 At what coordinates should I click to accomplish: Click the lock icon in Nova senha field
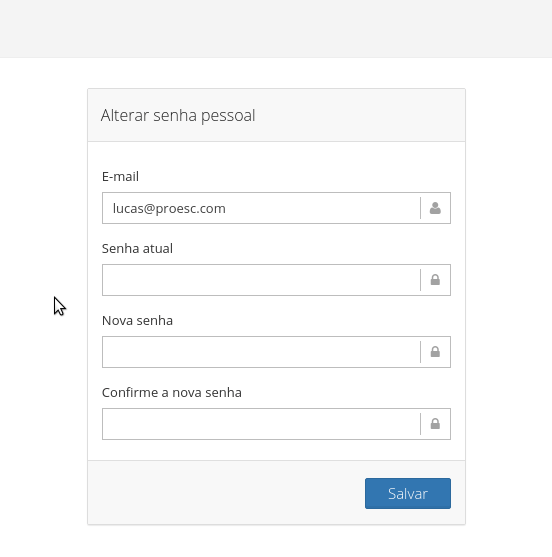435,352
